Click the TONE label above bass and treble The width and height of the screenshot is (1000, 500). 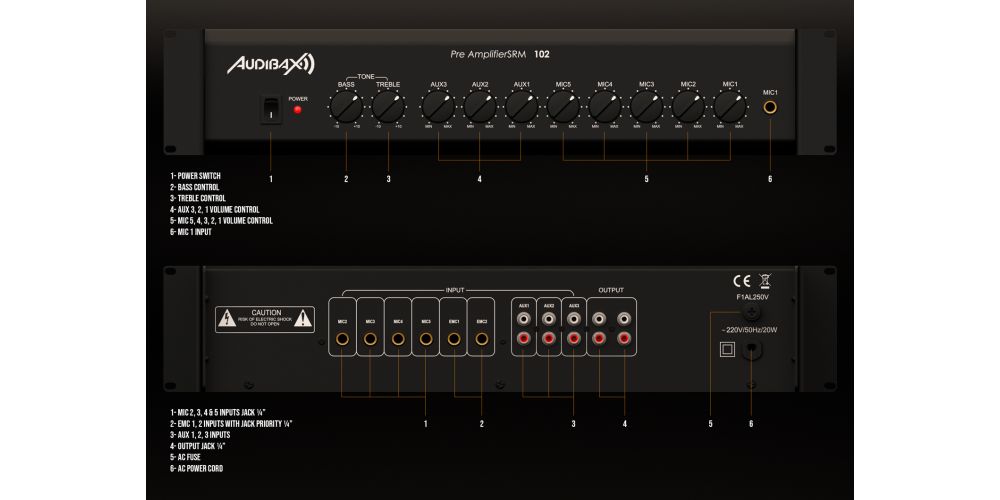[366, 77]
